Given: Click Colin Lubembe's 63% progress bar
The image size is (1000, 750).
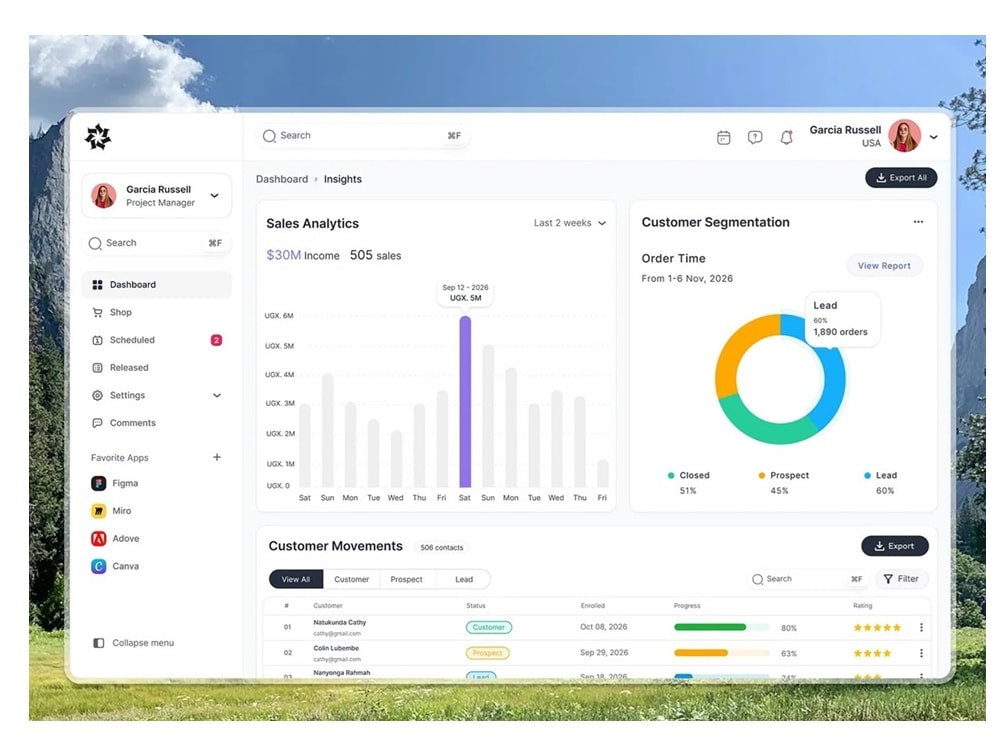Looking at the screenshot, I should click(721, 653).
